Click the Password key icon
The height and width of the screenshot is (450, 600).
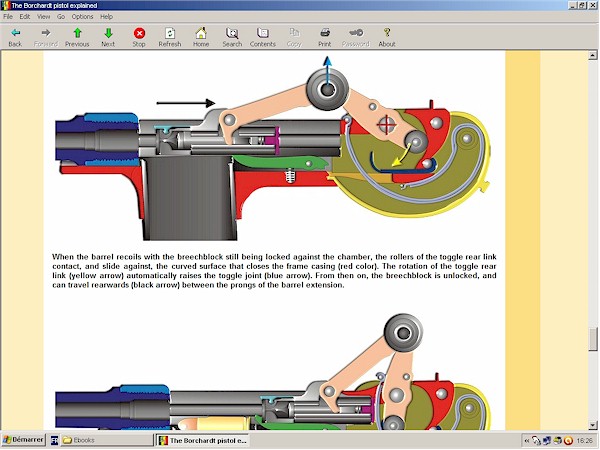tap(356, 37)
